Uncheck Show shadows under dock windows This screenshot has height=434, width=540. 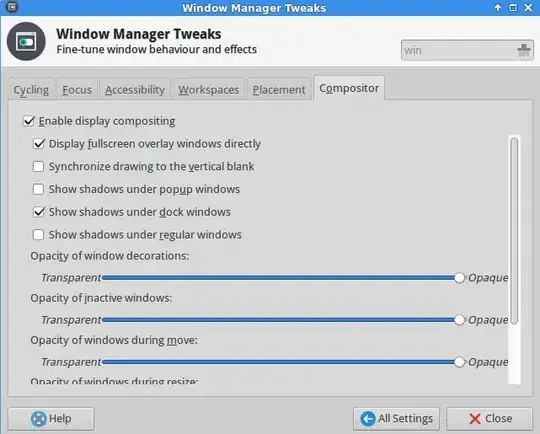(39, 212)
